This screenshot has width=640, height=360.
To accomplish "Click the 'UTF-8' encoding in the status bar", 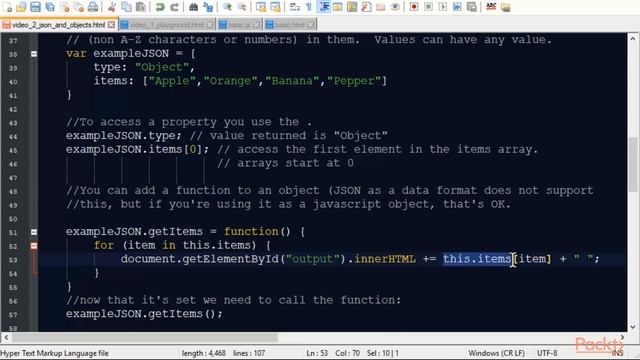I will pyautogui.click(x=547, y=353).
